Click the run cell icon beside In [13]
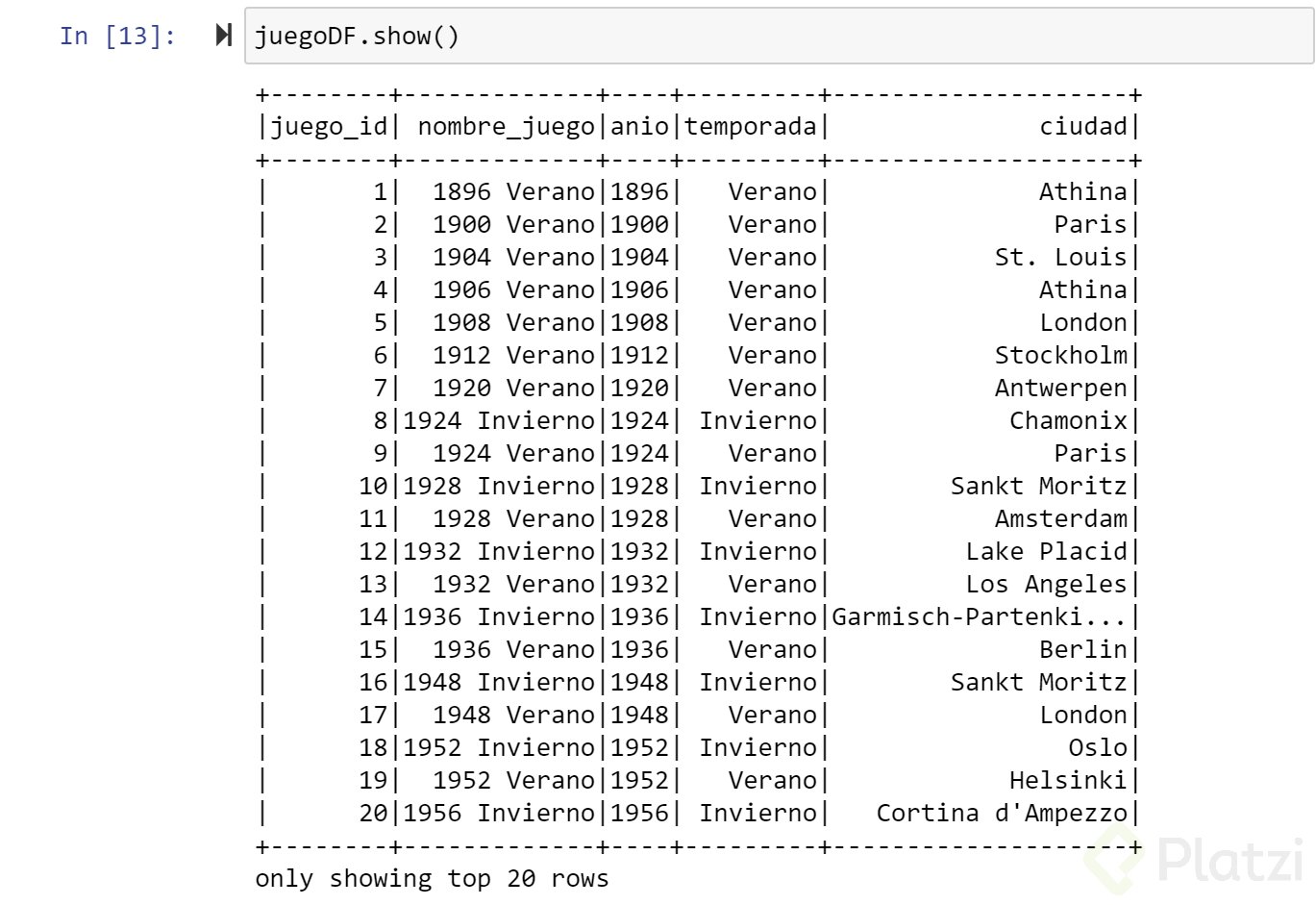 223,36
